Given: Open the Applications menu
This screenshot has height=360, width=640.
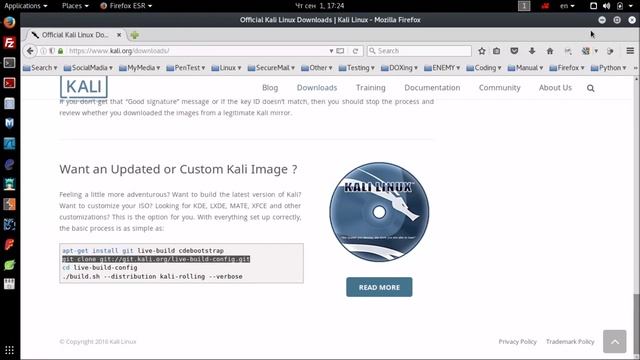Looking at the screenshot, I should click(x=26, y=6).
